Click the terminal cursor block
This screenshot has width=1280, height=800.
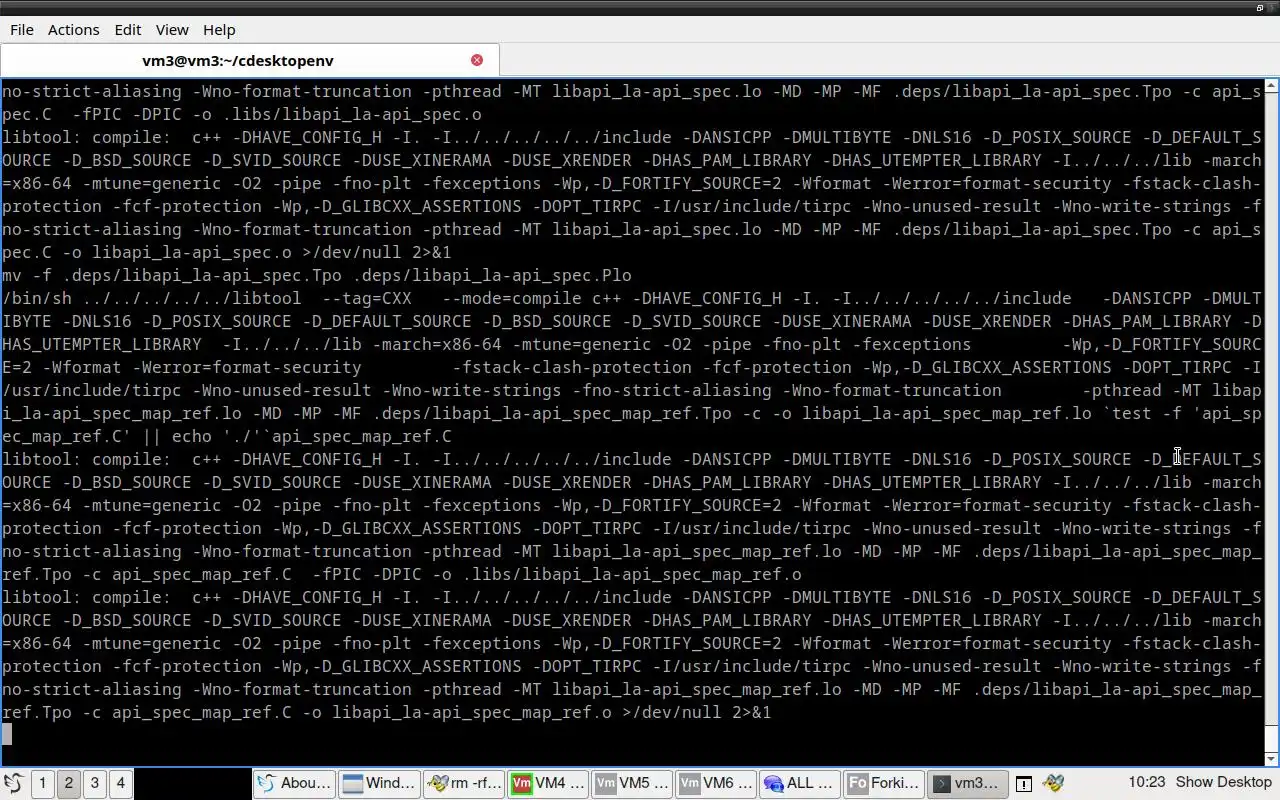[x=7, y=735]
